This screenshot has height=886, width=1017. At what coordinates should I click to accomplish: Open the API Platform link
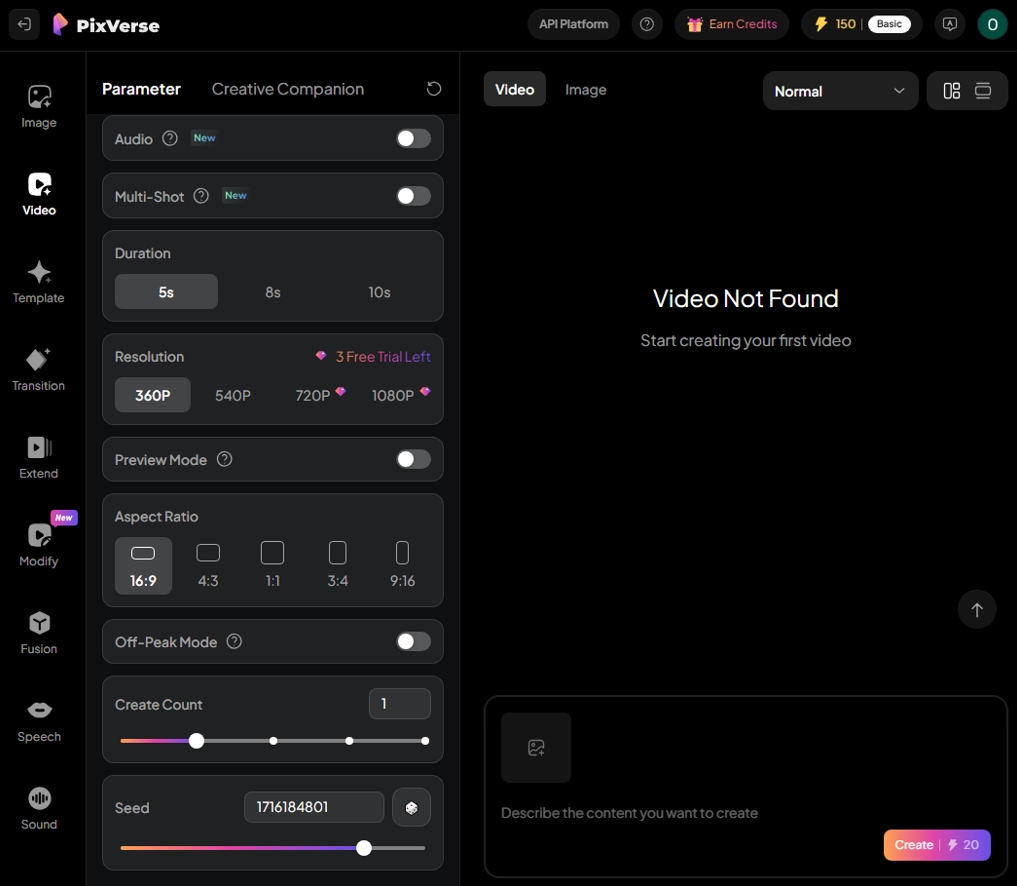(x=573, y=25)
